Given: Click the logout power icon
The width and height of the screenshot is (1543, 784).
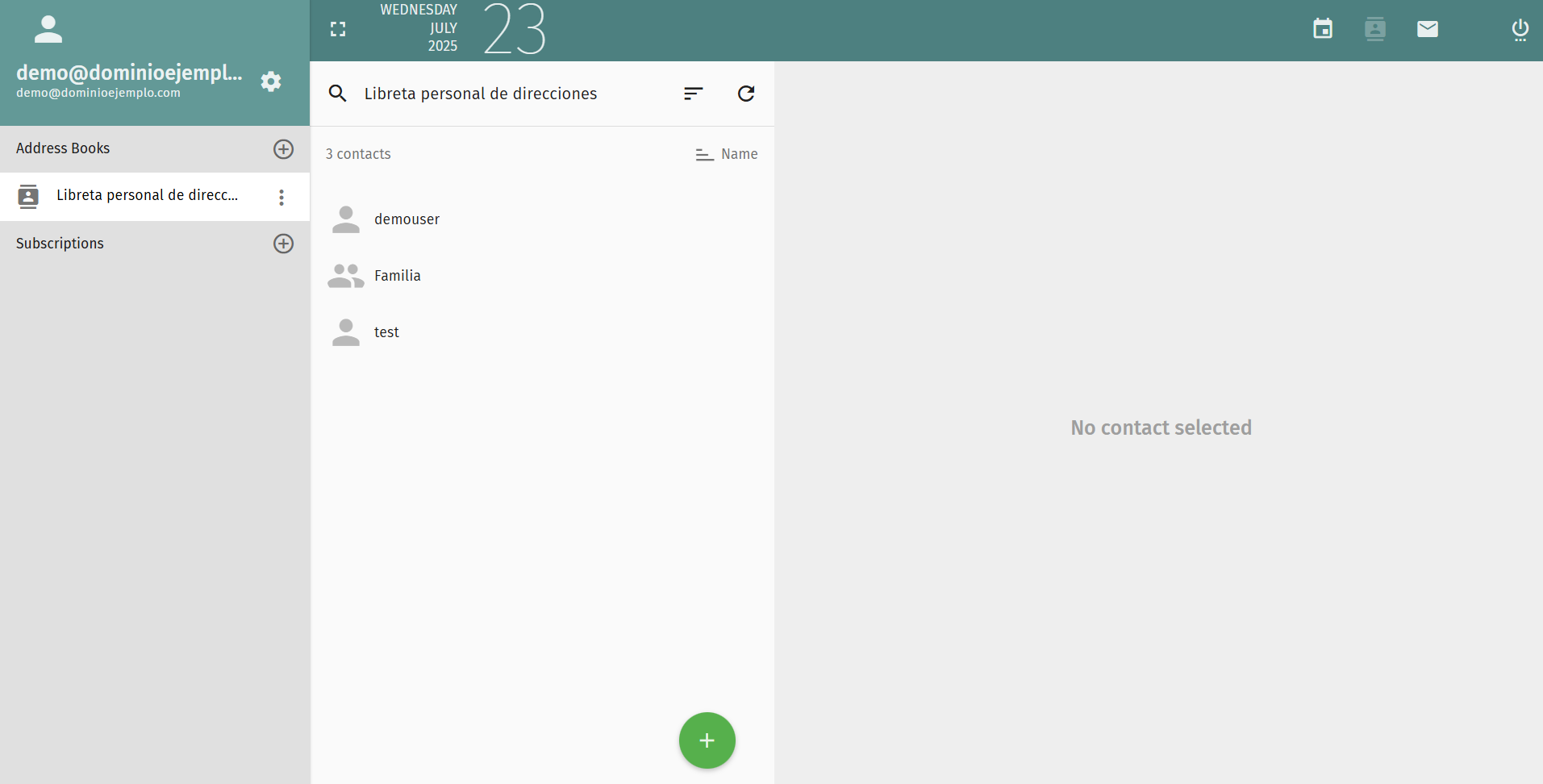Looking at the screenshot, I should coord(1520,30).
